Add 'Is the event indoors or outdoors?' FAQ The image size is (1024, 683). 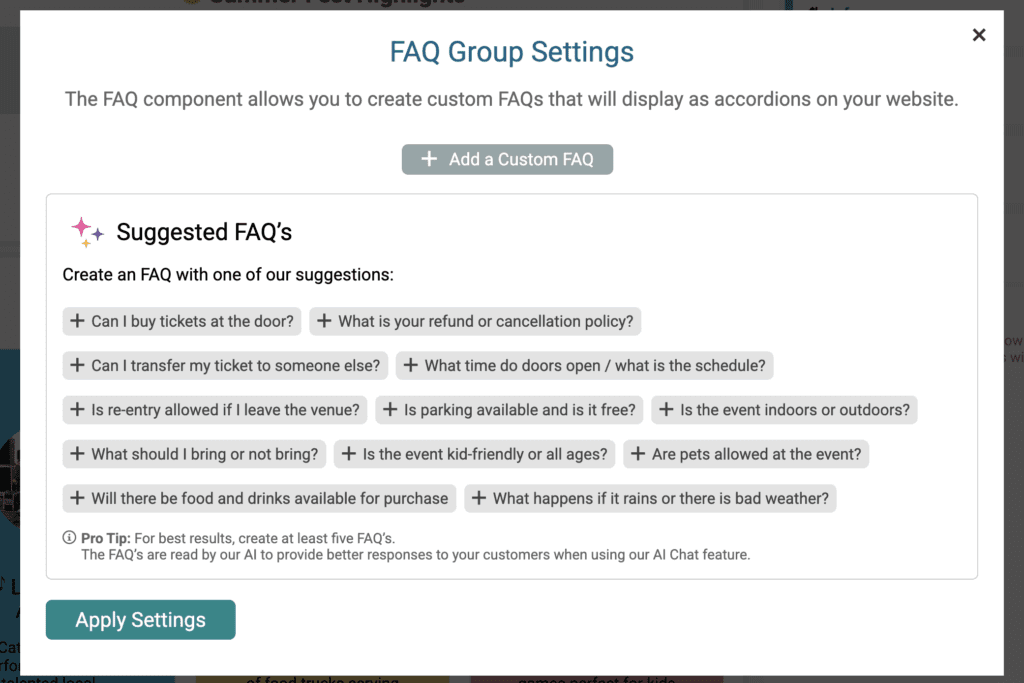click(784, 410)
